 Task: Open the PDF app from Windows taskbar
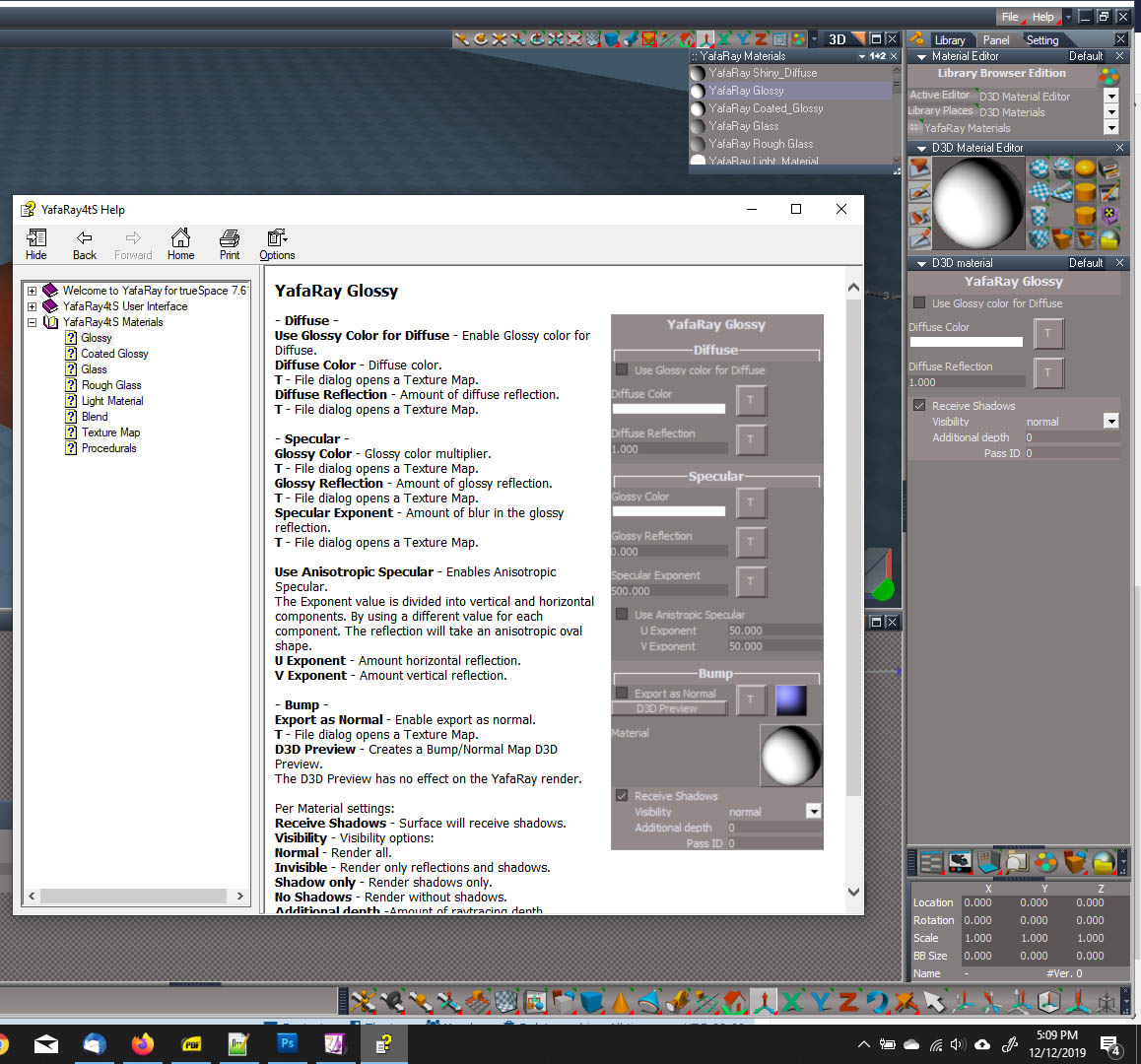[191, 1044]
